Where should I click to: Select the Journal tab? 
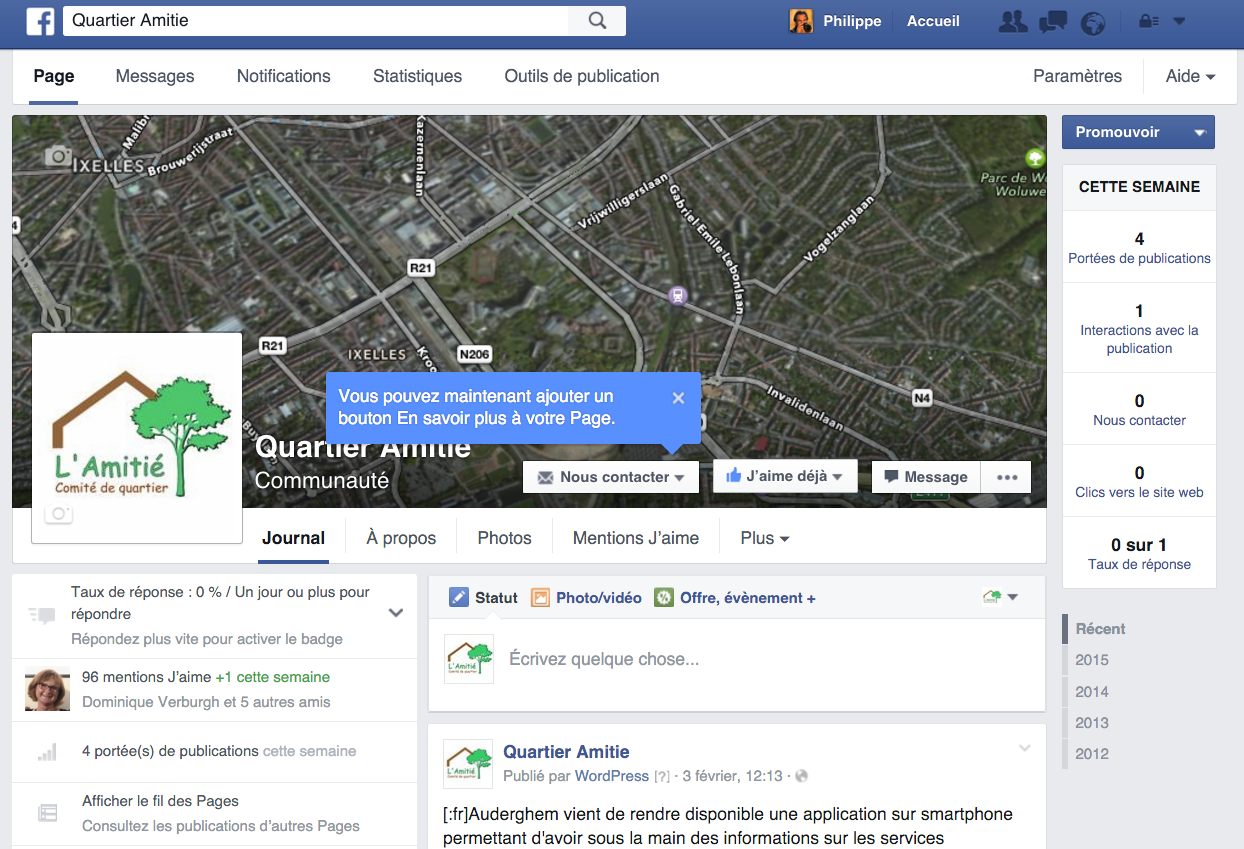click(294, 538)
